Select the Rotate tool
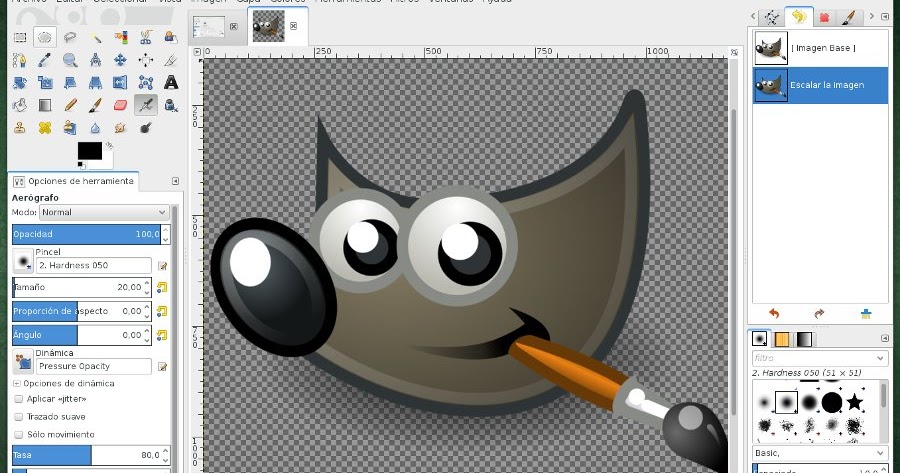The width and height of the screenshot is (900, 473). point(20,83)
